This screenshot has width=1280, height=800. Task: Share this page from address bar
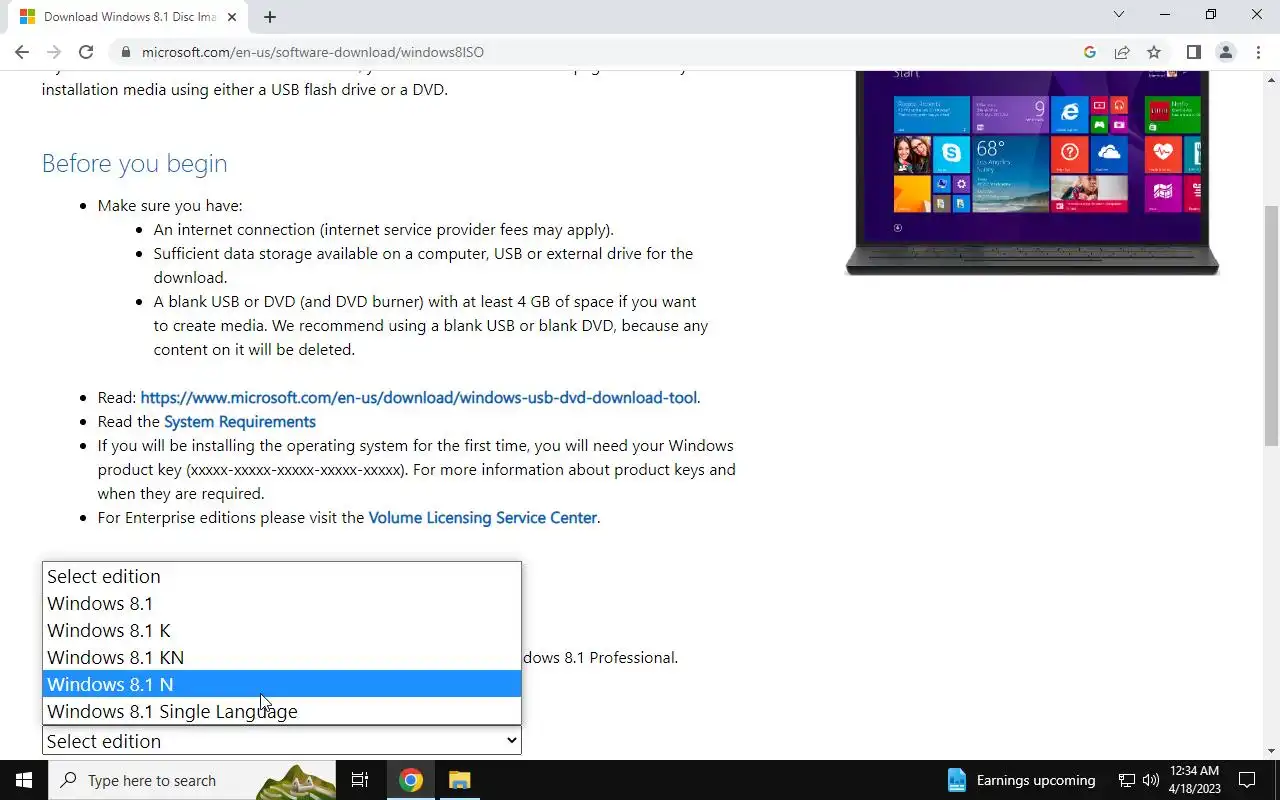tap(1122, 52)
